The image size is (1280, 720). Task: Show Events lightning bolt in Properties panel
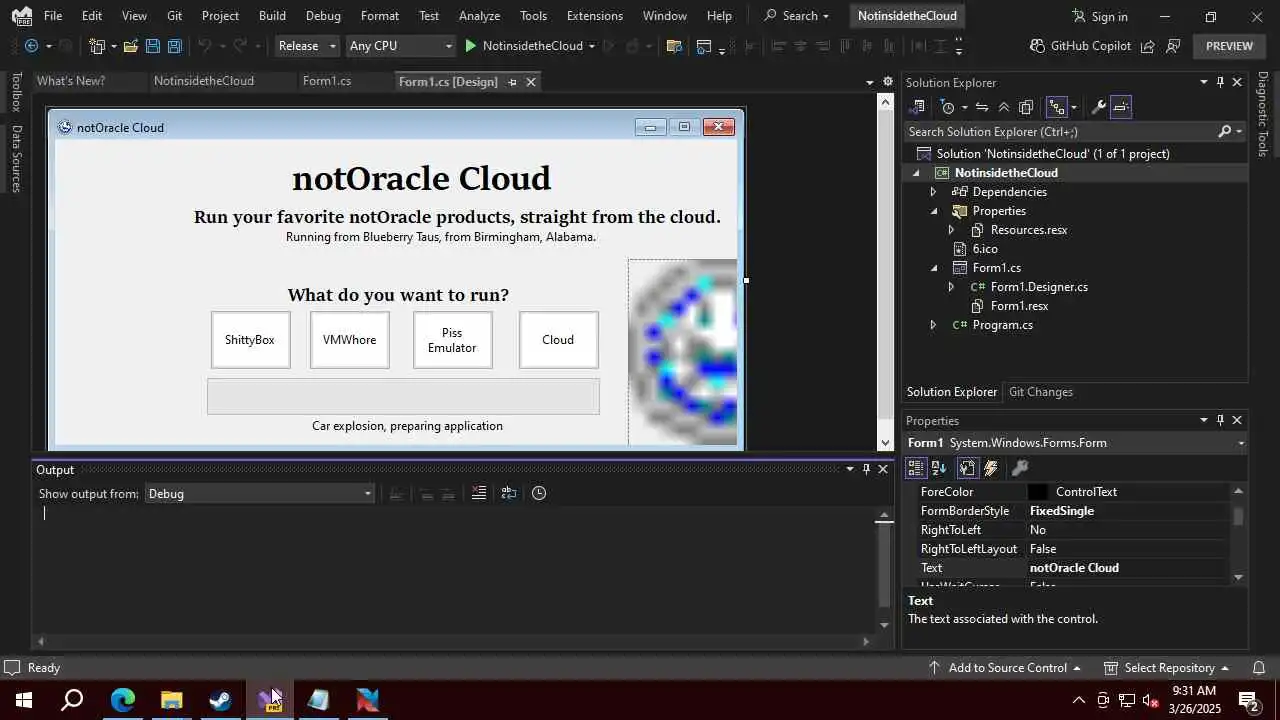[991, 468]
